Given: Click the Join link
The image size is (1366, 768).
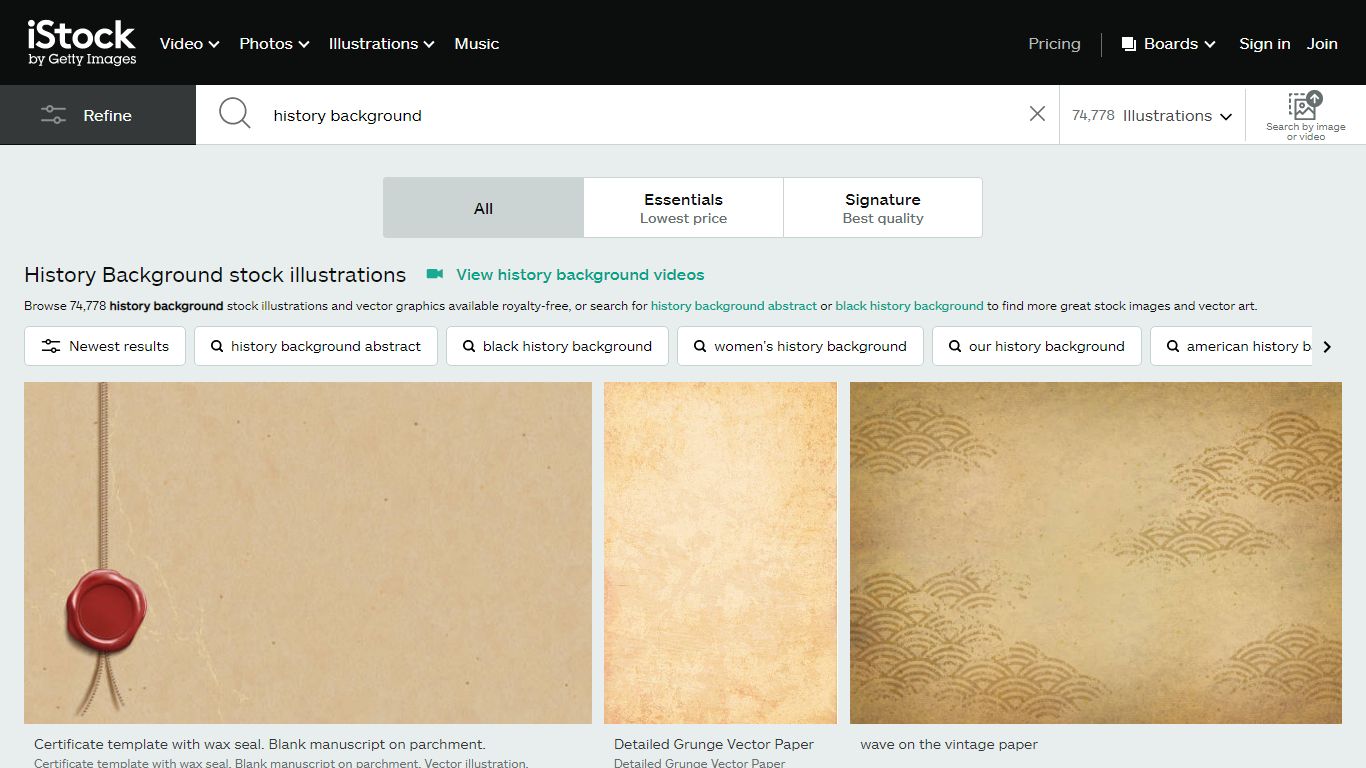Looking at the screenshot, I should coord(1322,44).
